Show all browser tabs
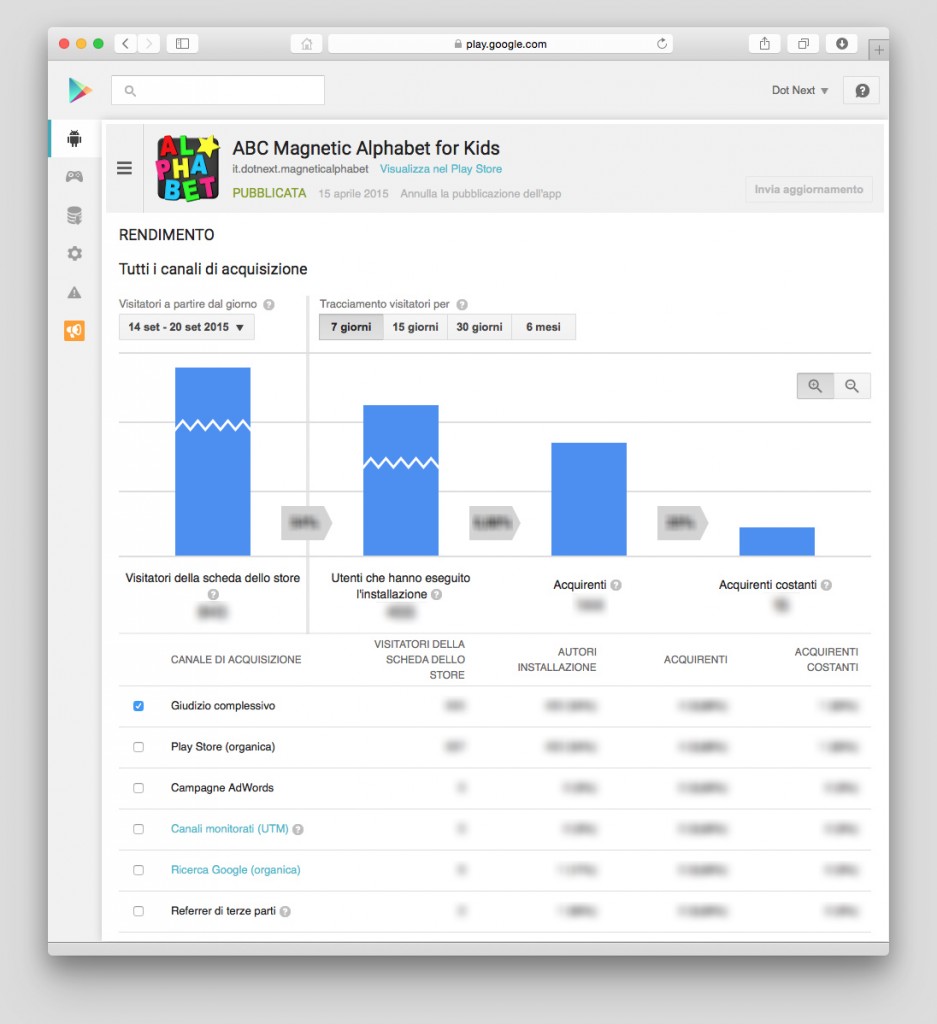The height and width of the screenshot is (1024, 937). pyautogui.click(x=803, y=44)
